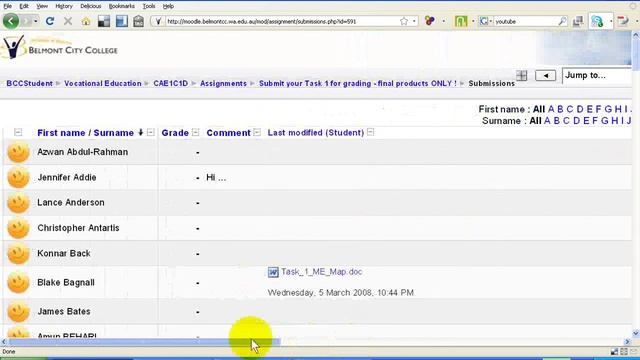Filter First name by letter A
The width and height of the screenshot is (640, 360).
click(x=551, y=109)
